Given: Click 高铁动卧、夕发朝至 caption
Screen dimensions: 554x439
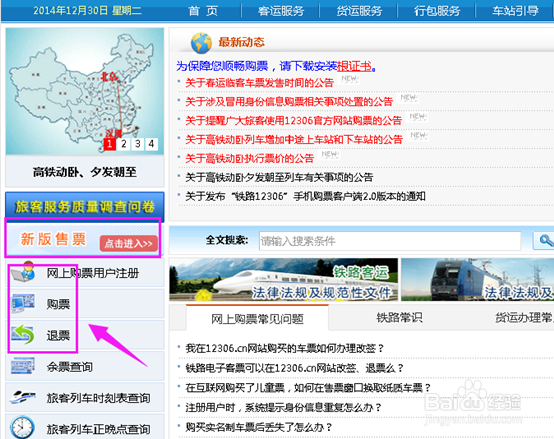Looking at the screenshot, I should click(85, 172).
